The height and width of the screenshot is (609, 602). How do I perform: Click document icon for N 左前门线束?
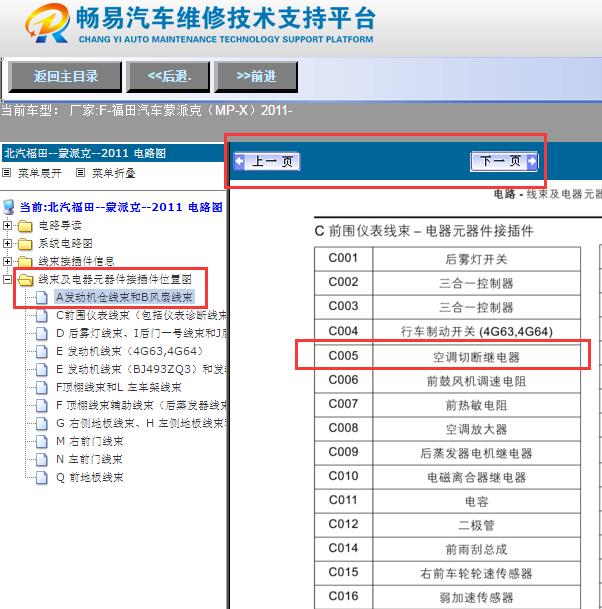42,459
